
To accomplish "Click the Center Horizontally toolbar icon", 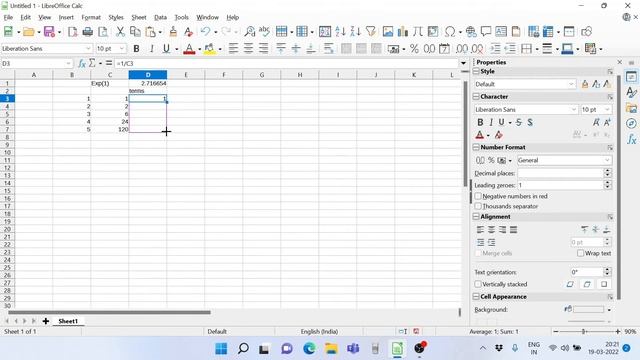I will pos(248,49).
